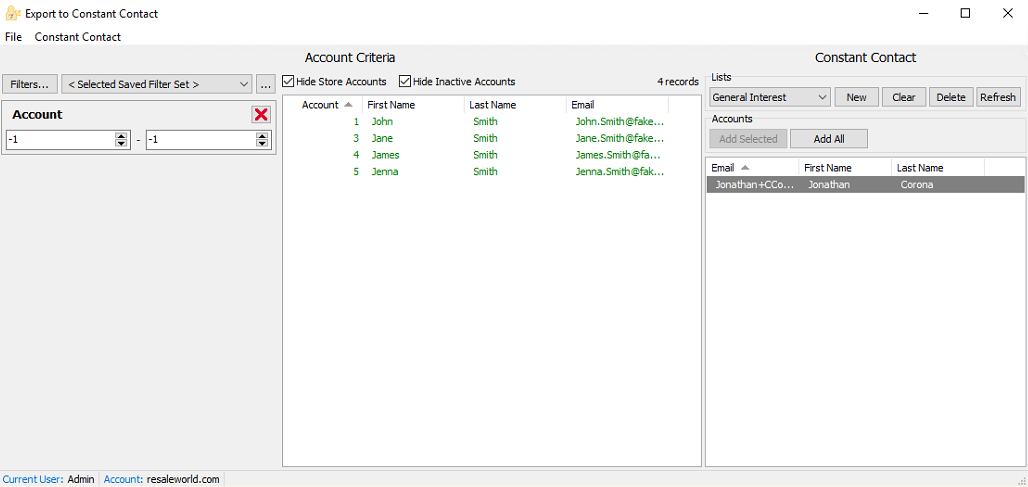Sort the accounts table by Last Name
The height and width of the screenshot is (487, 1028).
point(515,105)
